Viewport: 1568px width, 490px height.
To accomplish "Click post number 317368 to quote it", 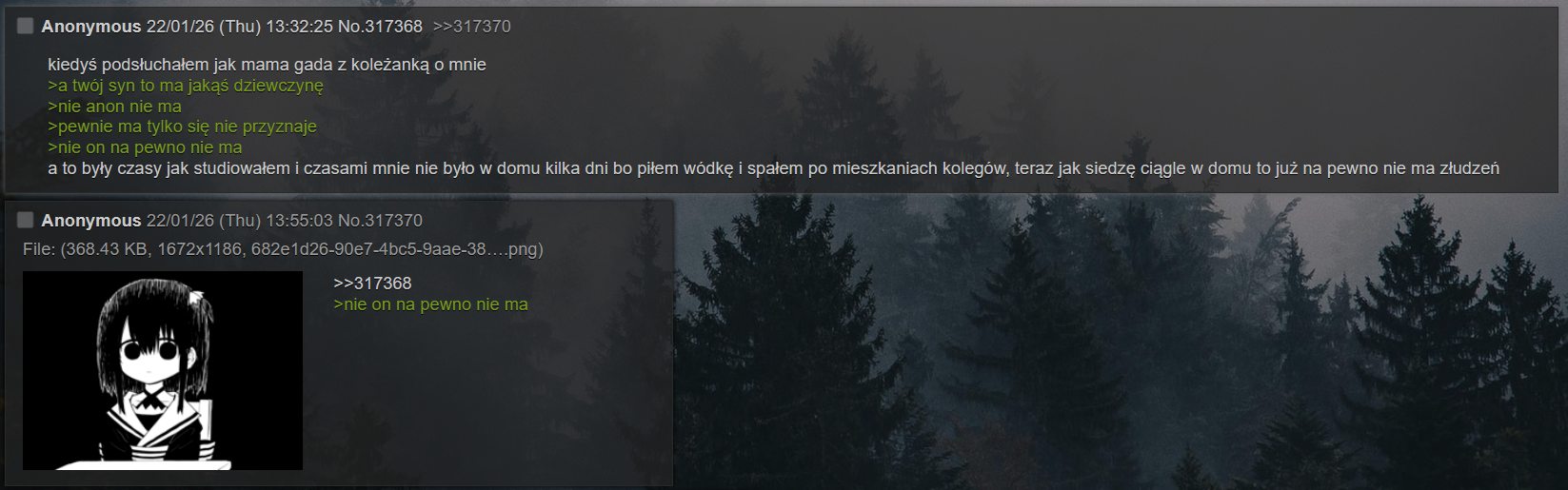I will [393, 27].
